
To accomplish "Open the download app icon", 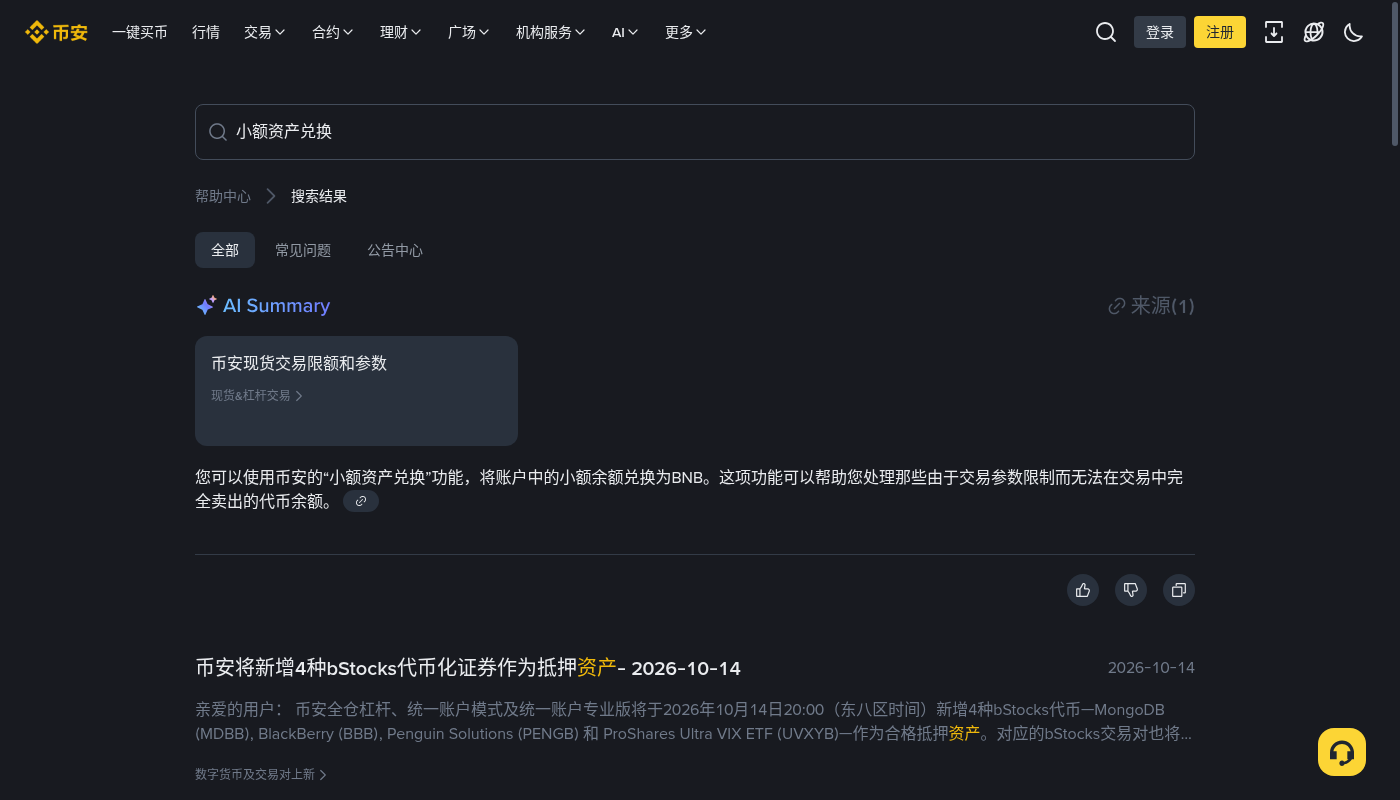I will click(1274, 32).
